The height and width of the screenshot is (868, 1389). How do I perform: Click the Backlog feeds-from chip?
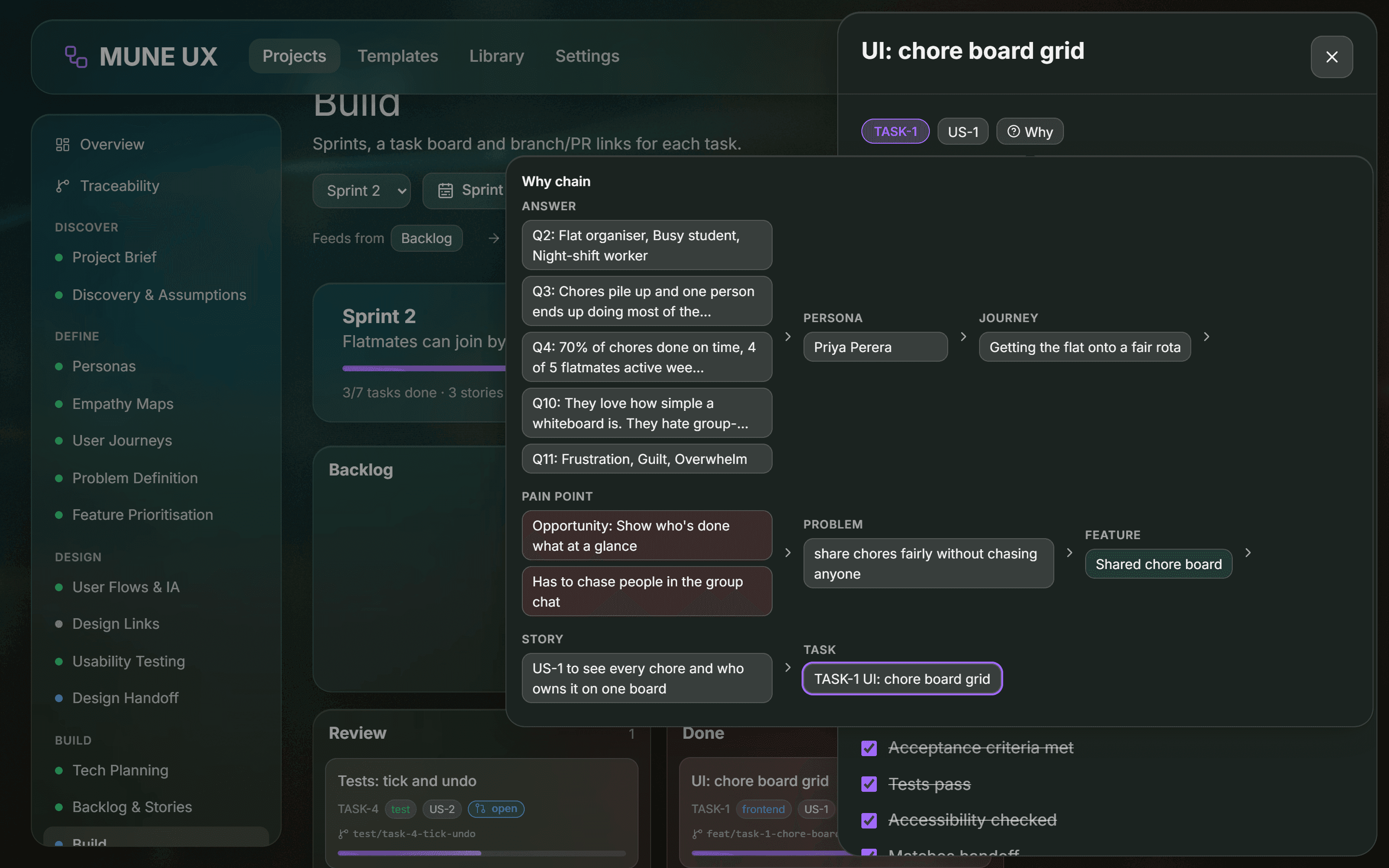[426, 238]
